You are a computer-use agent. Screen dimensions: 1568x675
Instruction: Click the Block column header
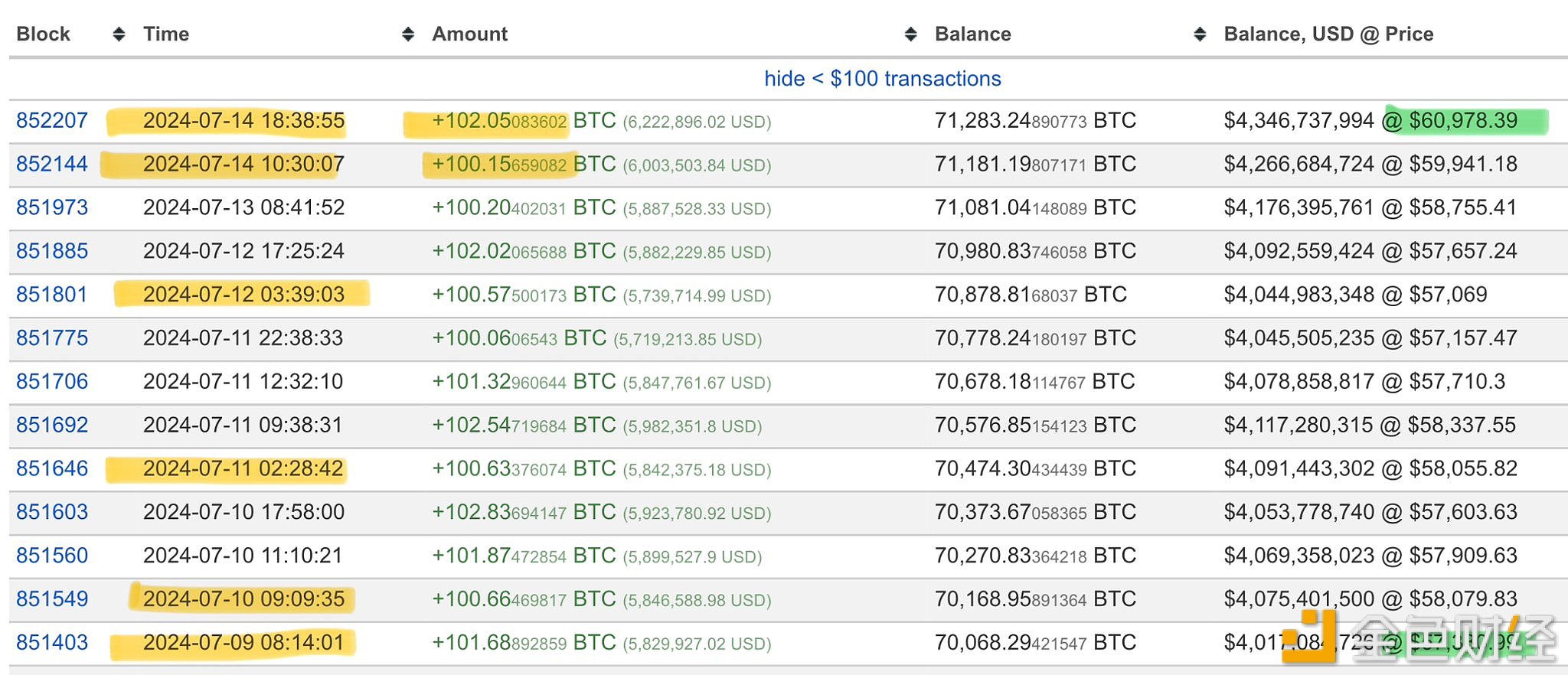click(x=43, y=34)
